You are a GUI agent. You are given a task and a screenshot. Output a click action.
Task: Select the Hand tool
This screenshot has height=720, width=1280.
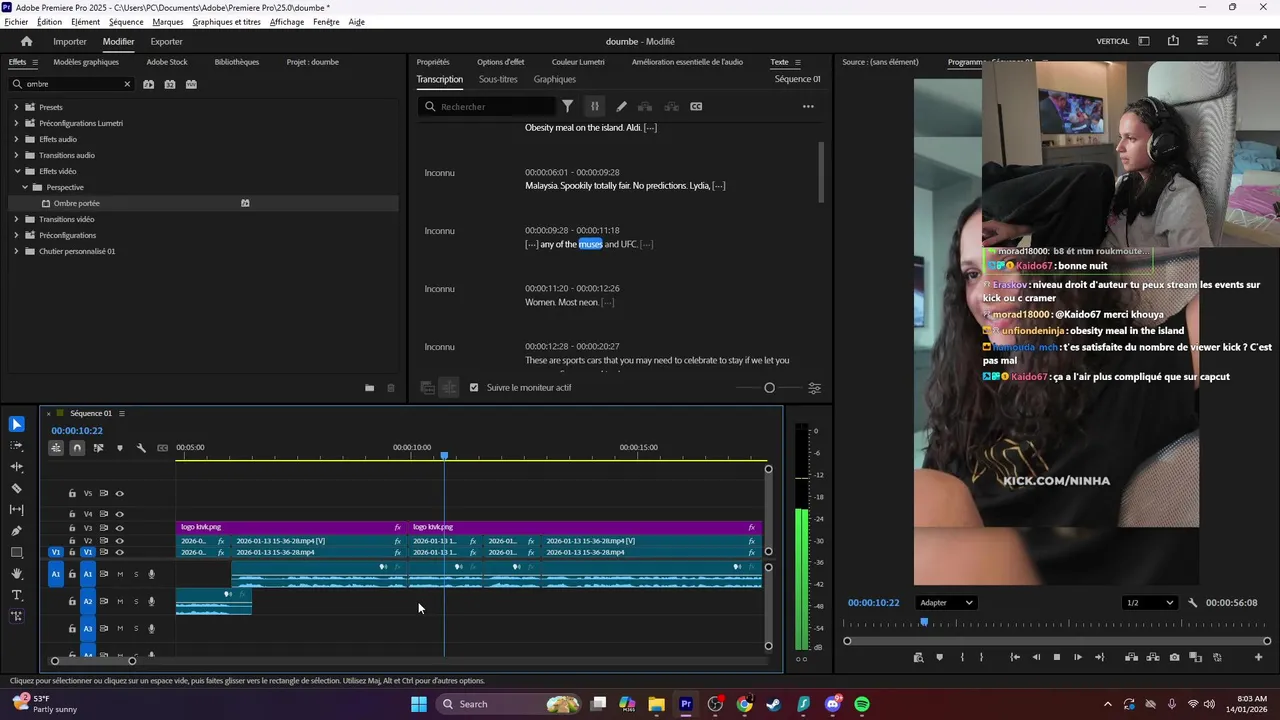coord(16,574)
